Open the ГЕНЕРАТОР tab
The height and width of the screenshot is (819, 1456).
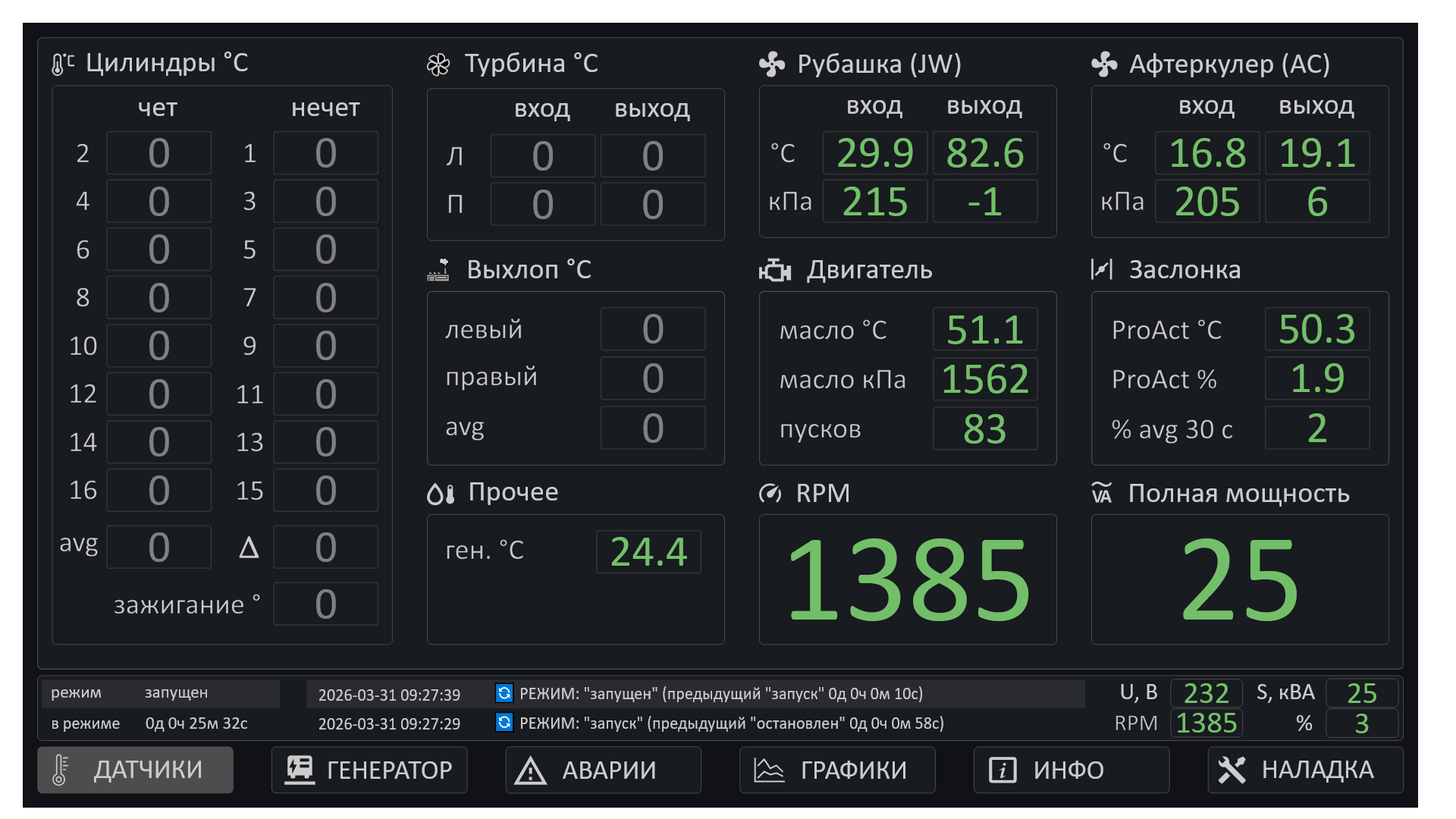tap(369, 770)
